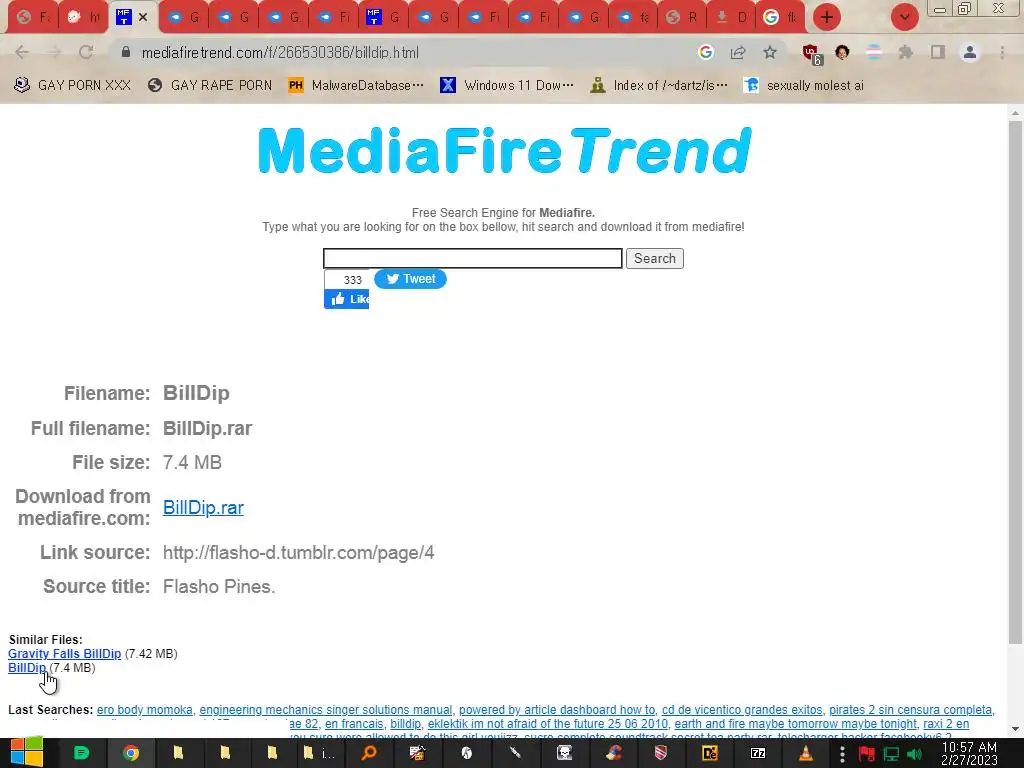Open the Chrome profile menu
Viewport: 1024px width, 768px height.
pyautogui.click(x=970, y=52)
